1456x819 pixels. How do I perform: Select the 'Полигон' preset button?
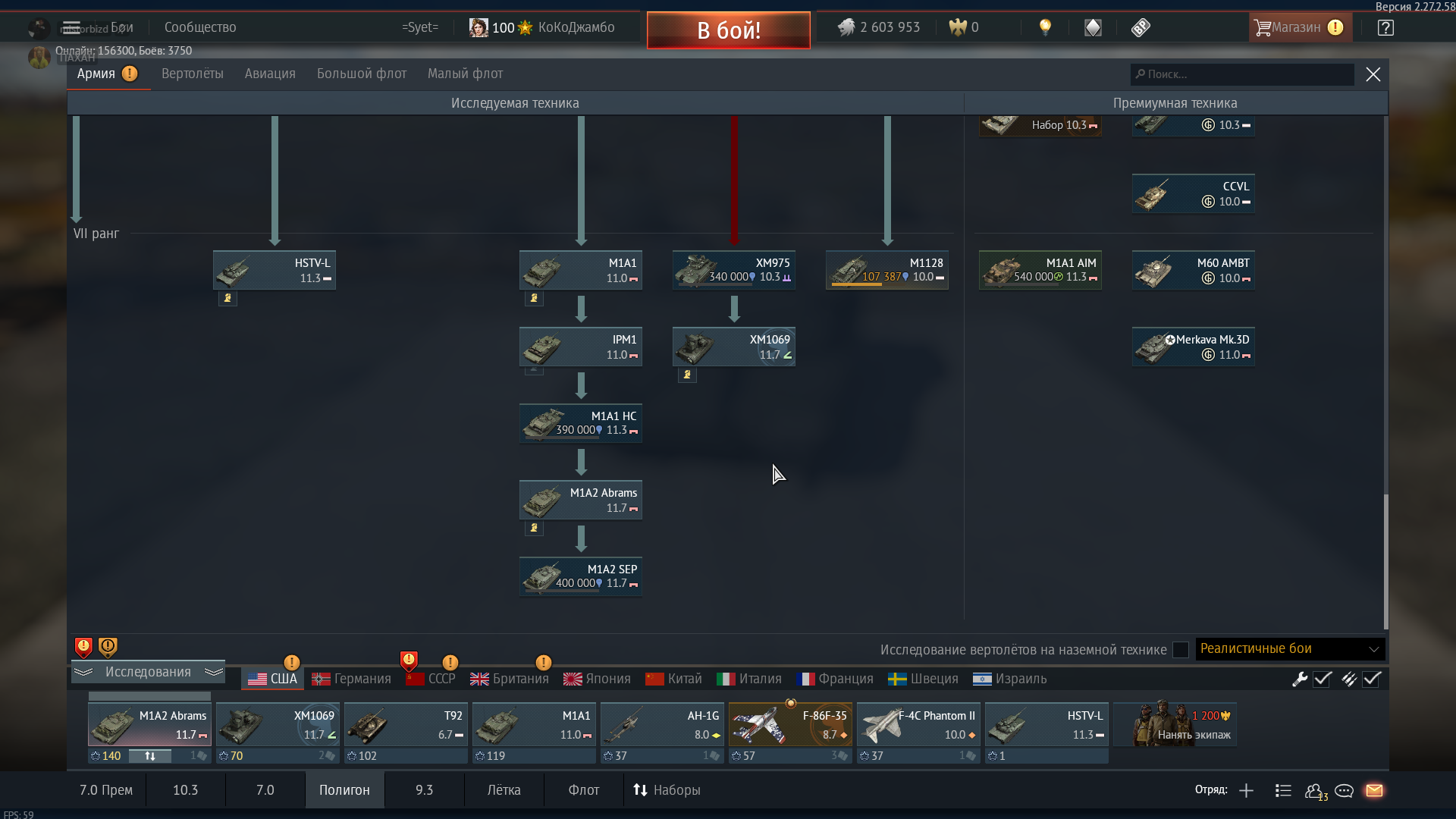pyautogui.click(x=344, y=790)
